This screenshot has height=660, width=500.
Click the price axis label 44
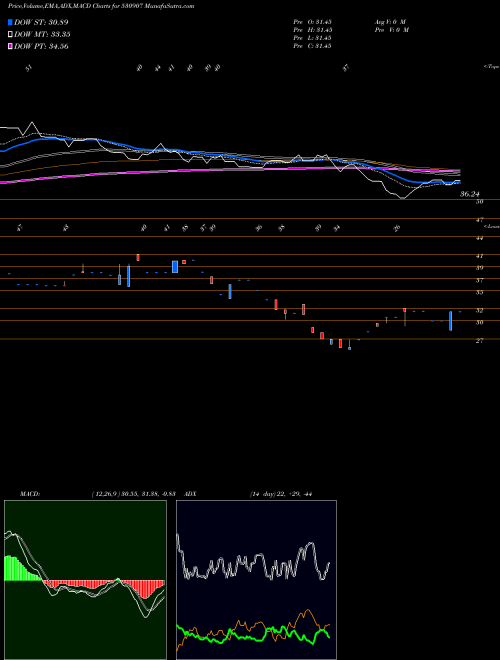[x=479, y=238]
